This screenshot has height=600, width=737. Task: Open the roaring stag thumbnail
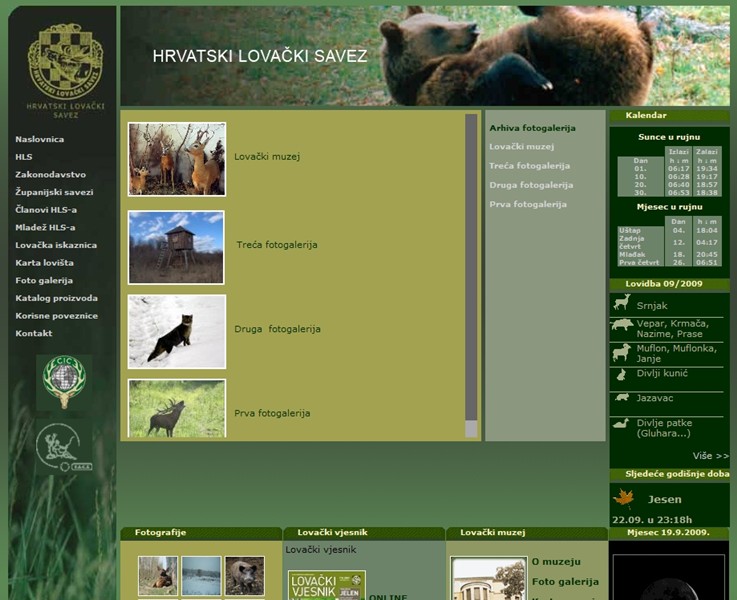[177, 408]
